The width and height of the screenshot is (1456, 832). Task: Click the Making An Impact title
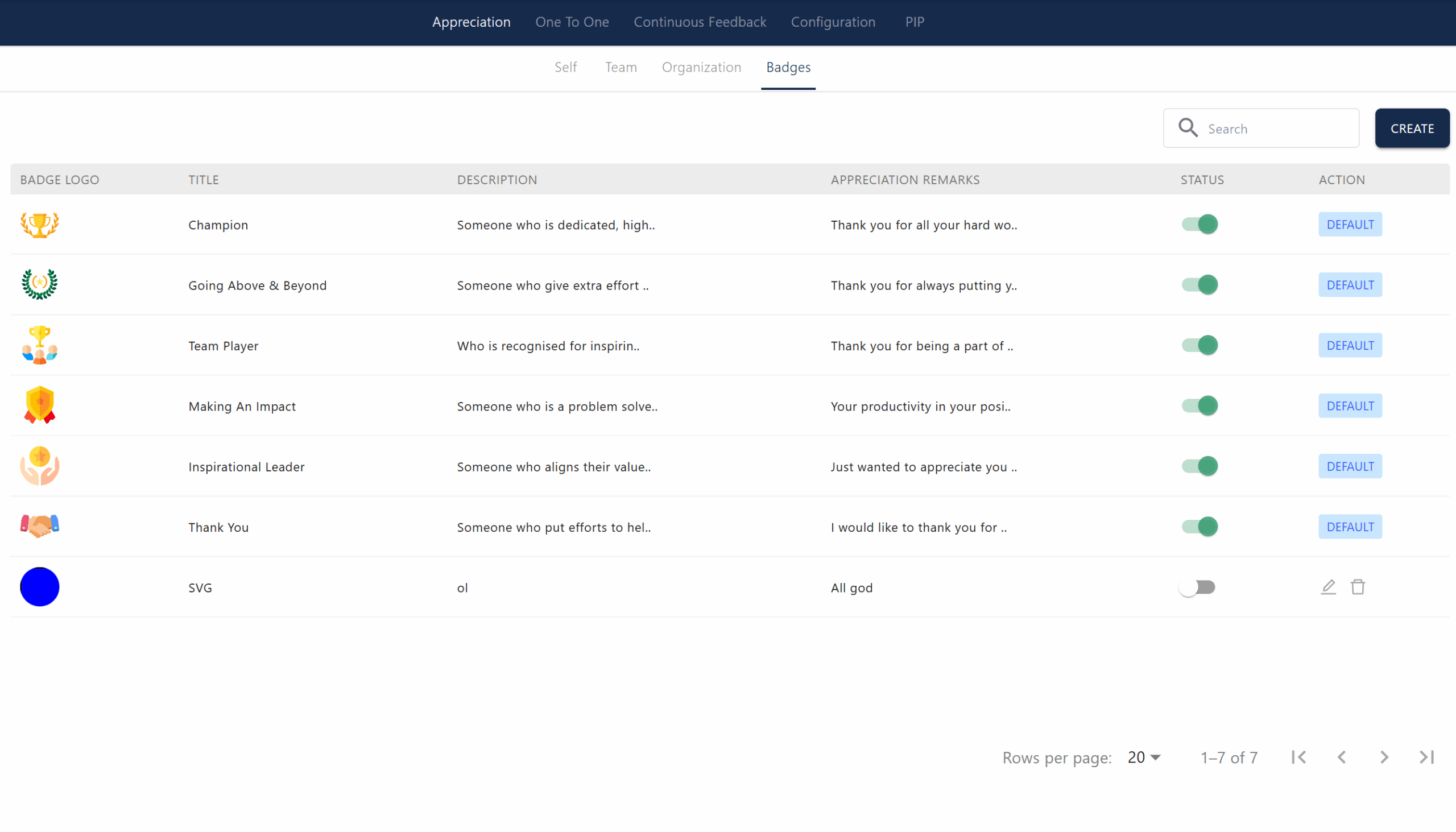(242, 407)
